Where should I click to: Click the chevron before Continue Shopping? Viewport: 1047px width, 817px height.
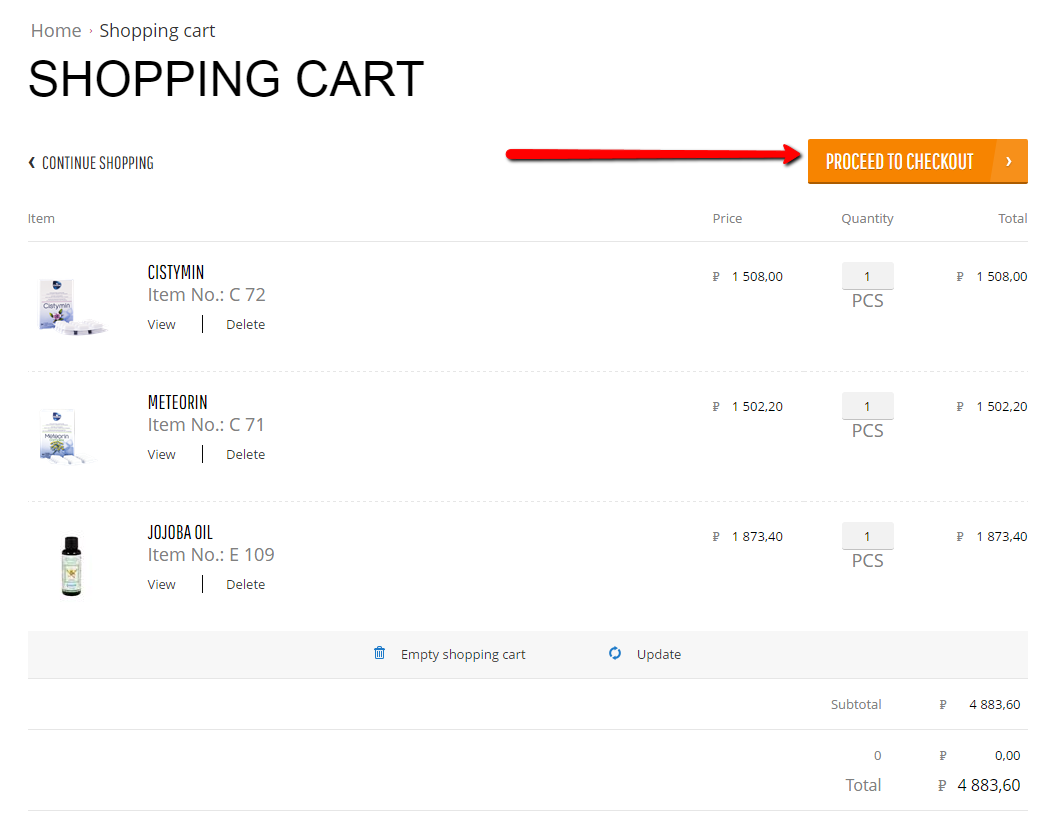(31, 162)
